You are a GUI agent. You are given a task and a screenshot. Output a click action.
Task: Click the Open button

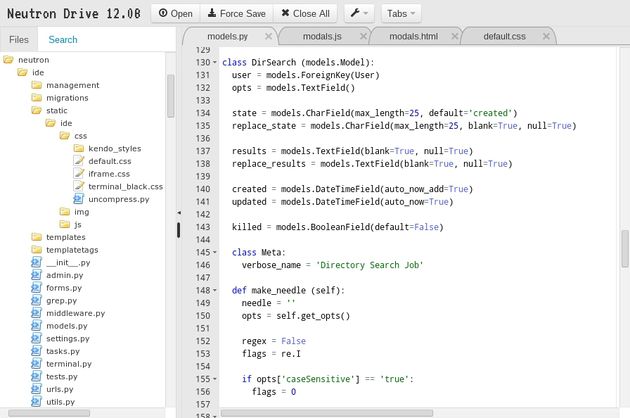(176, 13)
